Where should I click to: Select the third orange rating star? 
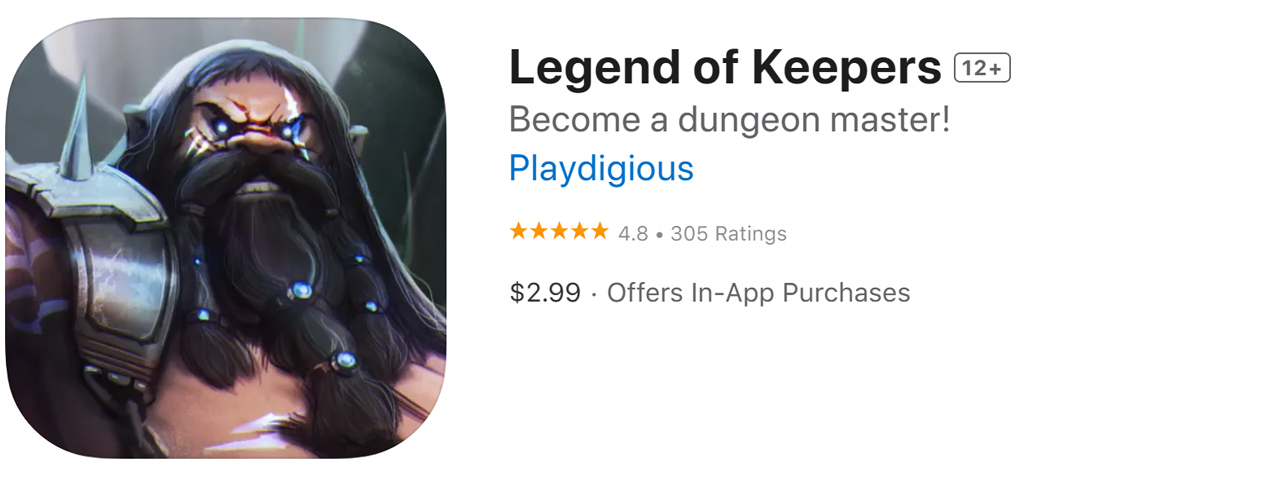(x=559, y=232)
